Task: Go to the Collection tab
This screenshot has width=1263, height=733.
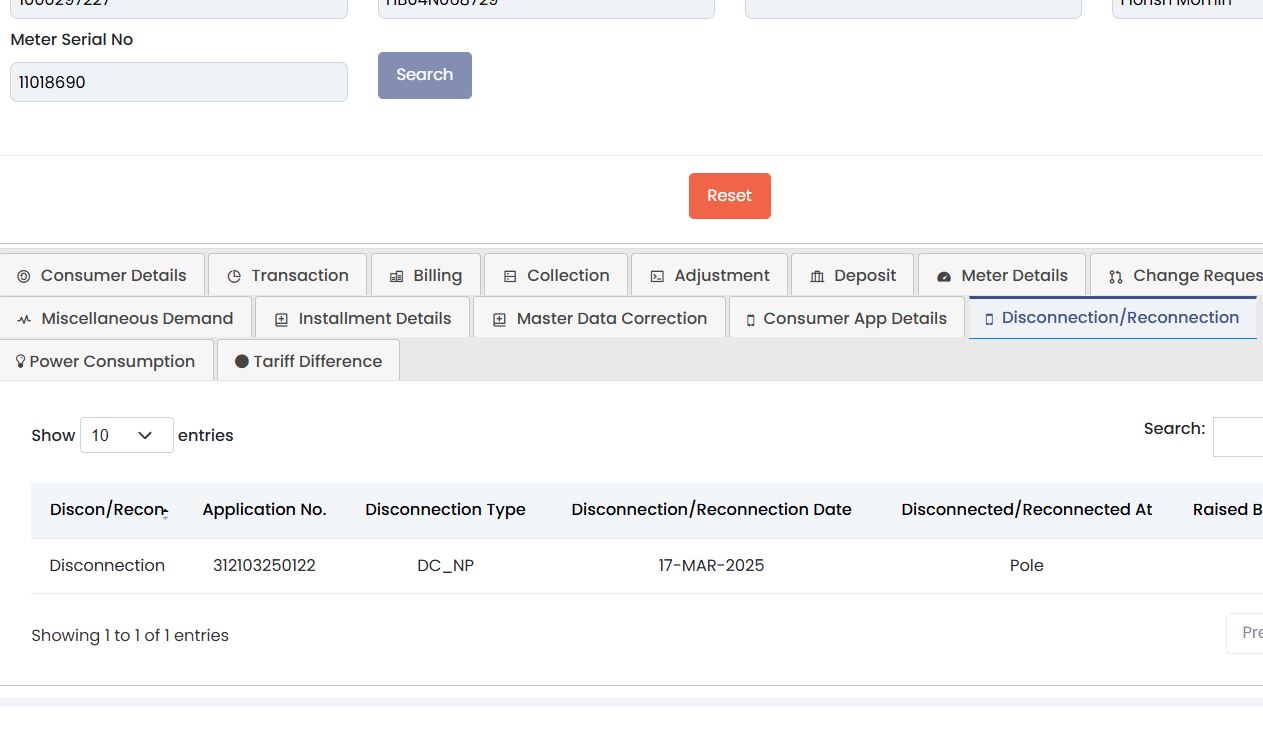Action: point(556,275)
